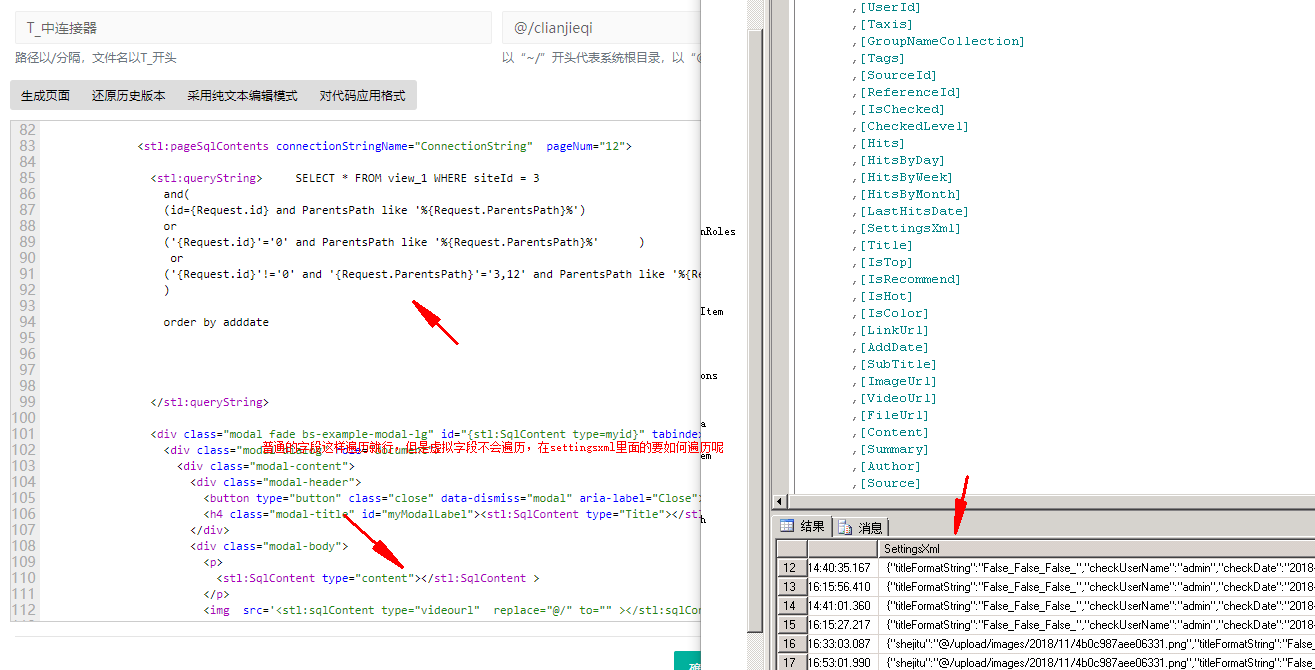Click the file name field T_中连接器

(253, 28)
